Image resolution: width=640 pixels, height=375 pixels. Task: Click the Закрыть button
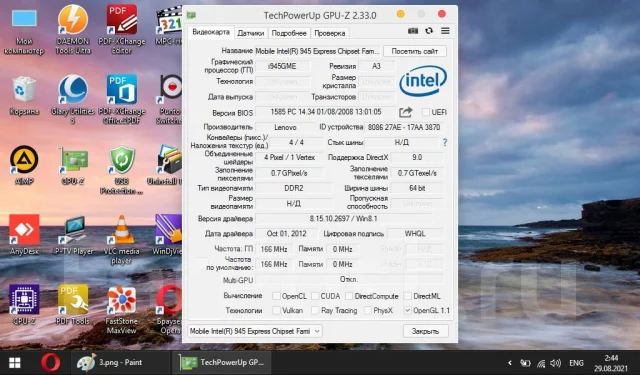point(425,331)
